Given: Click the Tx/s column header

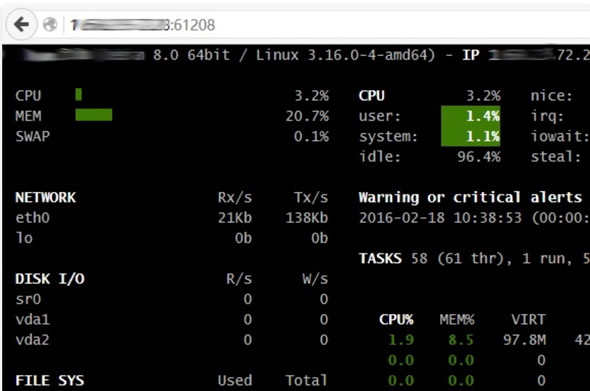Looking at the screenshot, I should [311, 197].
